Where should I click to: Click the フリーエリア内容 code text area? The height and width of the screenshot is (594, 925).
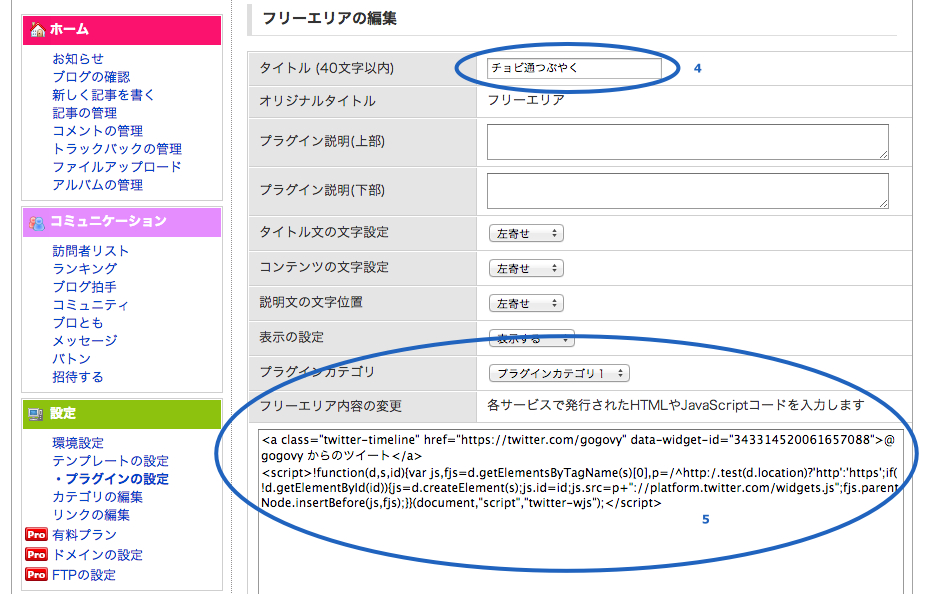580,512
